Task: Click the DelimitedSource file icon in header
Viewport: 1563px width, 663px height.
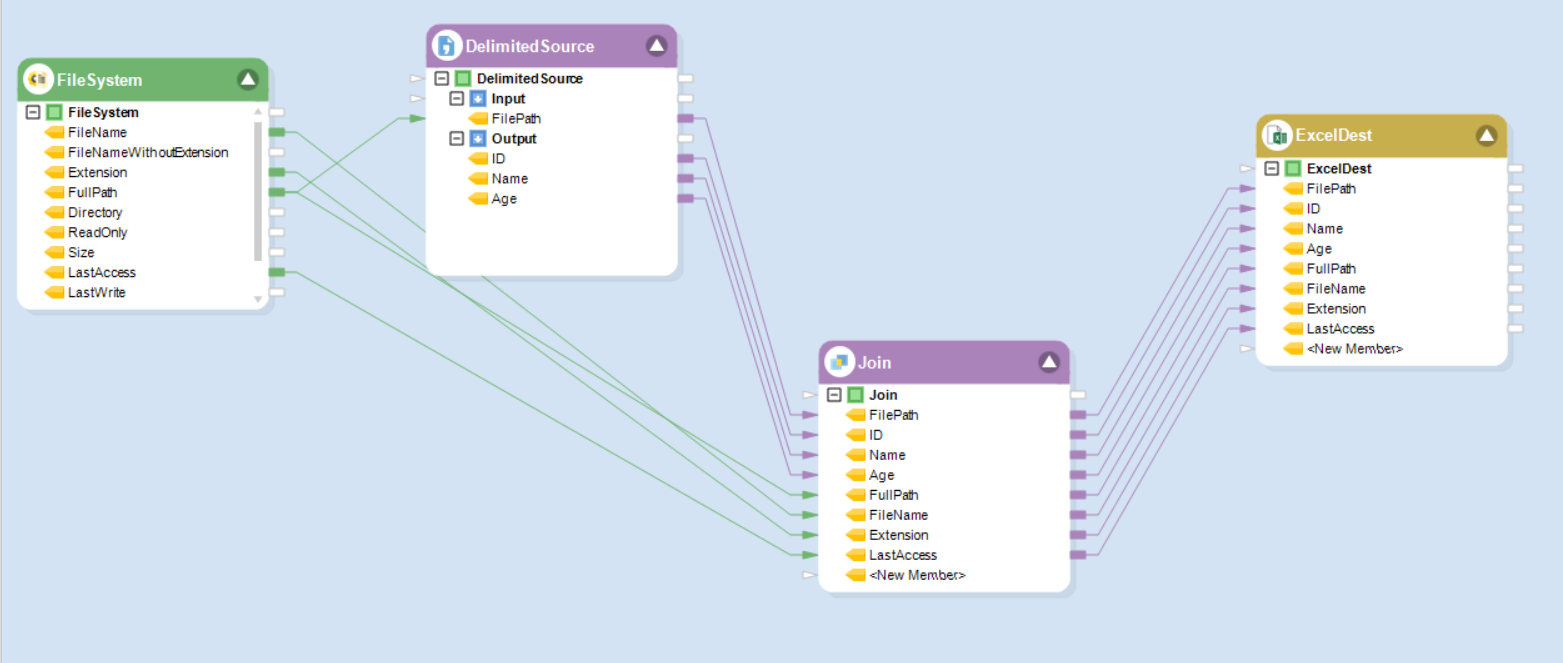Action: click(447, 46)
